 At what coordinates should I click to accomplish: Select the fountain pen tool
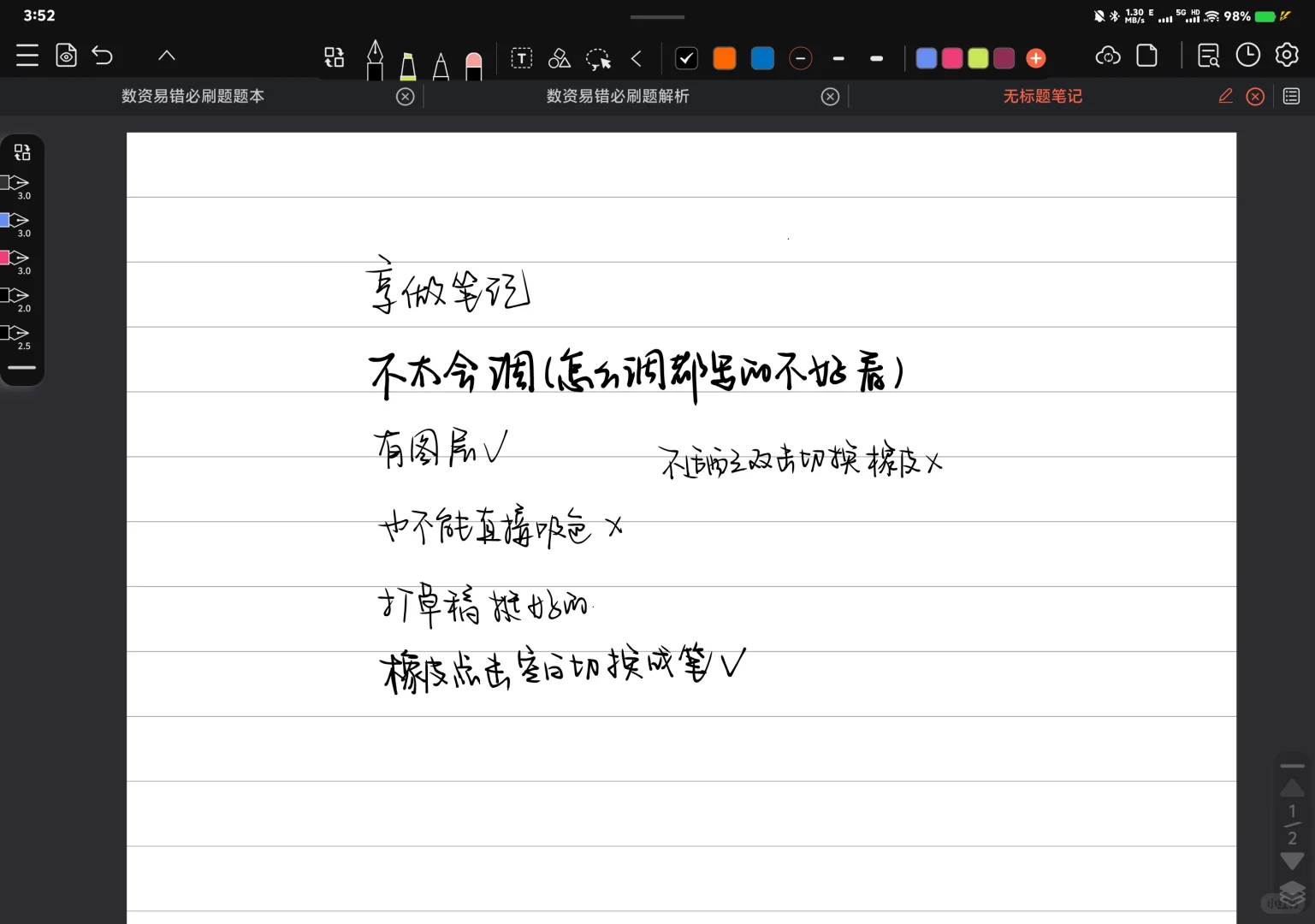pyautogui.click(x=374, y=58)
